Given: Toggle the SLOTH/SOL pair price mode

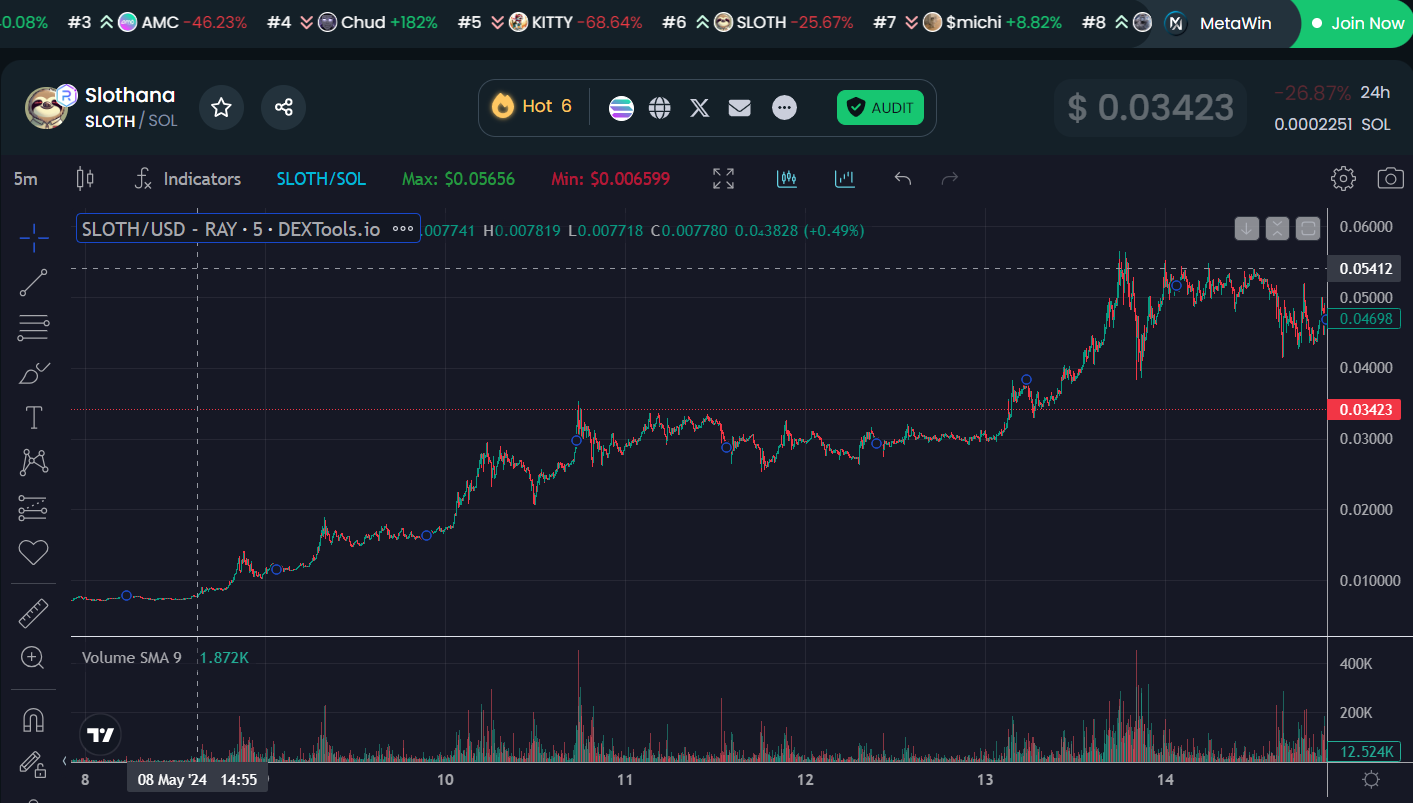Looking at the screenshot, I should [x=321, y=179].
